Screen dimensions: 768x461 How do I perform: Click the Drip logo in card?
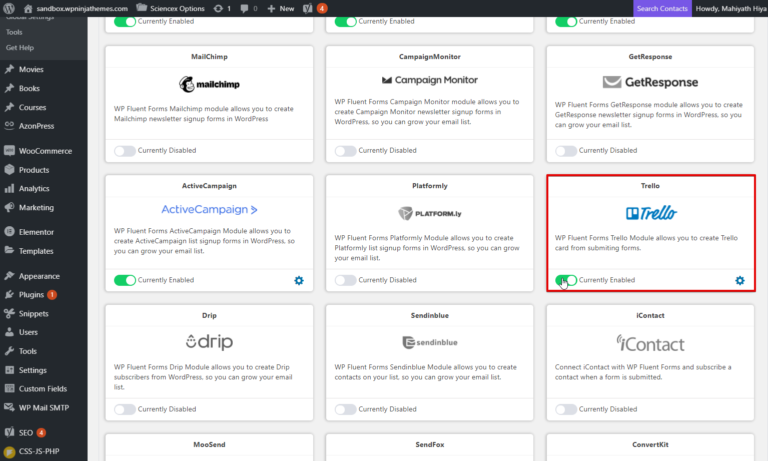point(208,342)
